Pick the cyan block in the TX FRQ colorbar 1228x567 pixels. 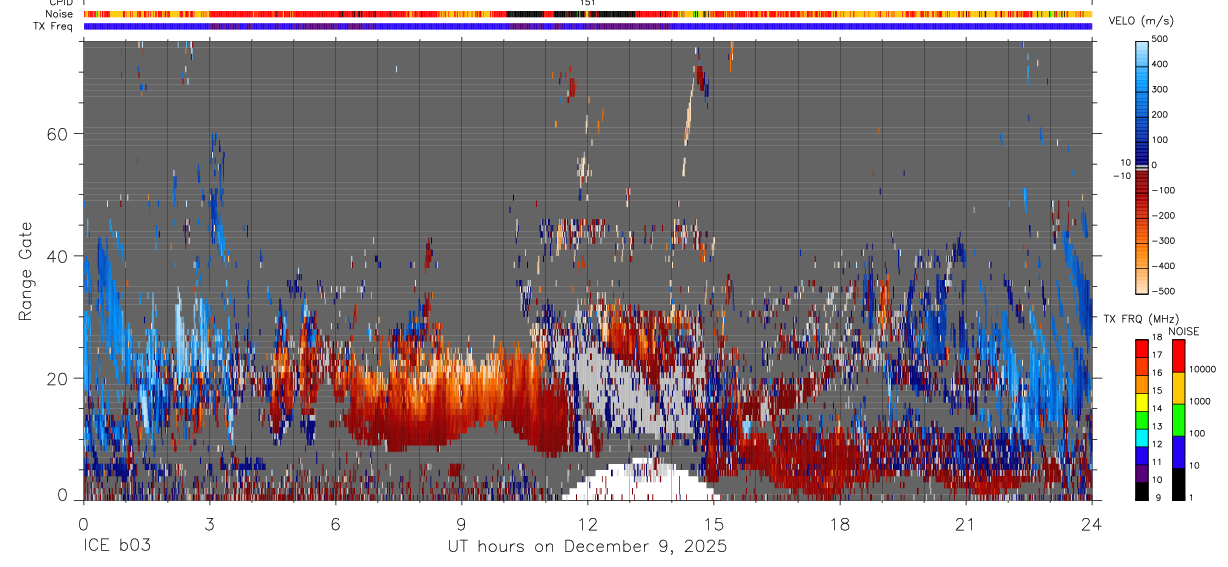1142,437
